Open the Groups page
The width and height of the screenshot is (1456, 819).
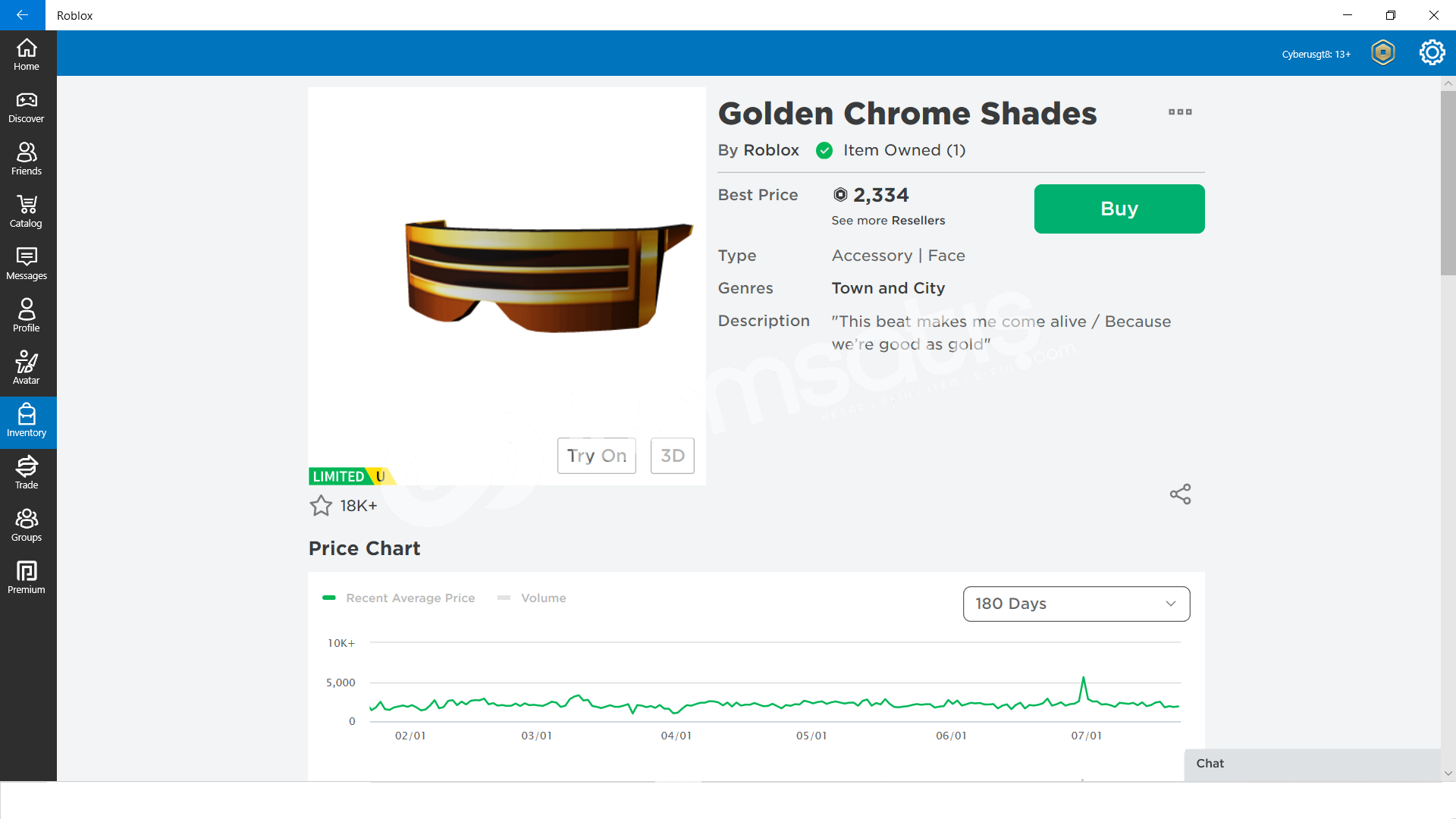[x=27, y=526]
